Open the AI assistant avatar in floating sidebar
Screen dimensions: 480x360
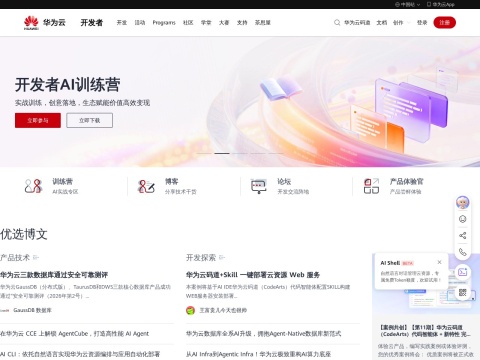coord(462,202)
